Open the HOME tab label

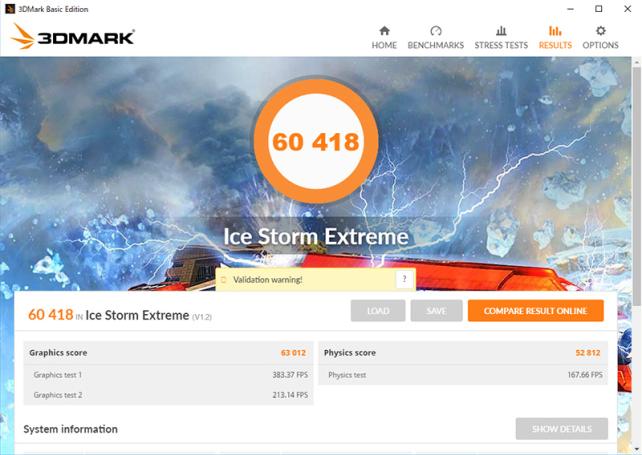(x=384, y=45)
